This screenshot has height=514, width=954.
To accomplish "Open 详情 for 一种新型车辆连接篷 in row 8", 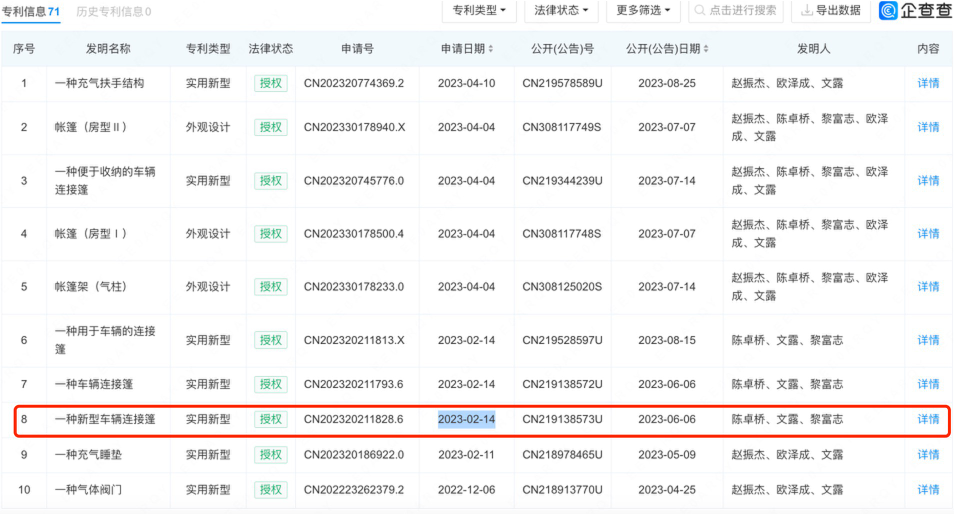I will tap(928, 419).
